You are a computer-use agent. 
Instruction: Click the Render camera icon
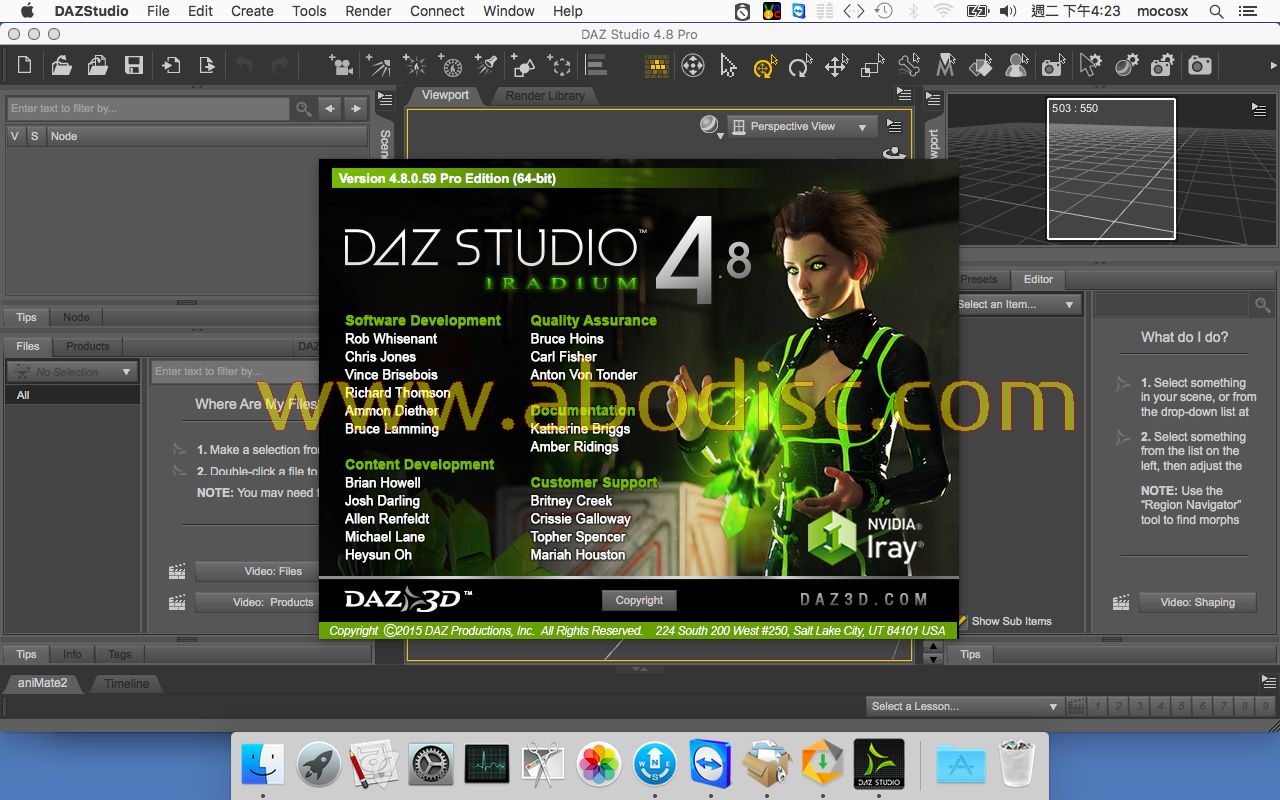point(1199,66)
